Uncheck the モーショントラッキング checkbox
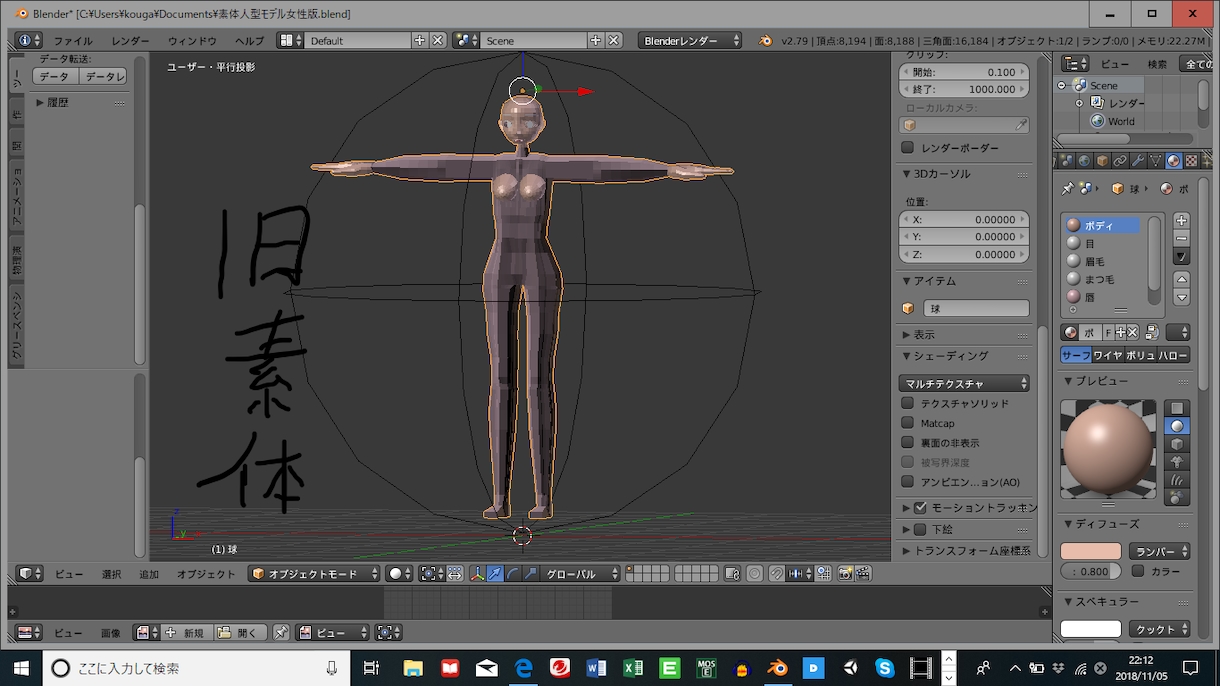 tap(921, 508)
